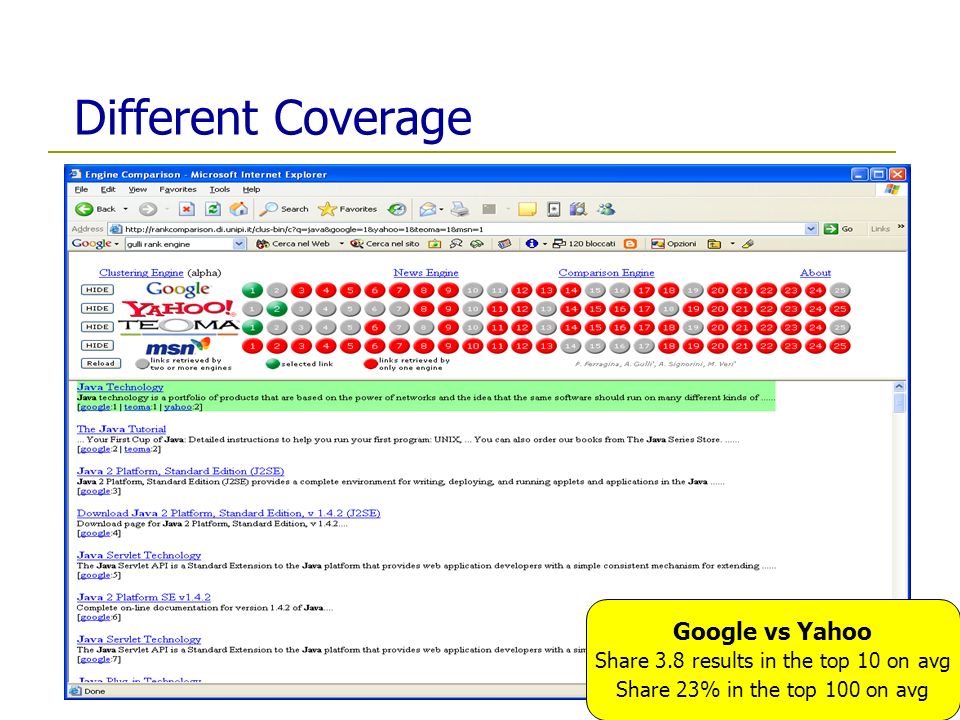Select result 6 in Teoma row

(375, 328)
